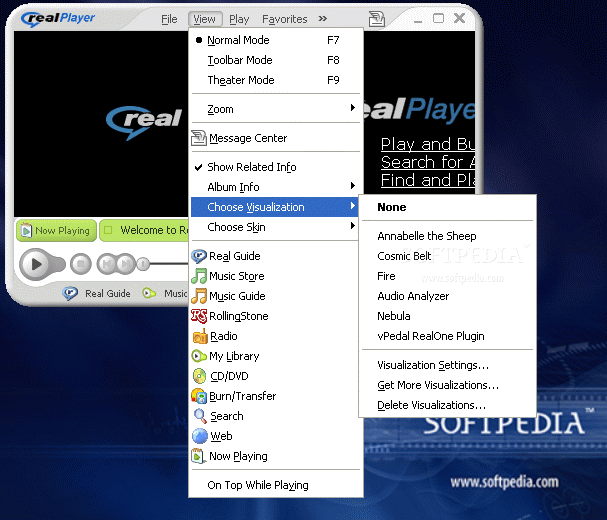Screen dimensions: 607x520
Task: Open Choose Visualization submenu
Action: 276,207
